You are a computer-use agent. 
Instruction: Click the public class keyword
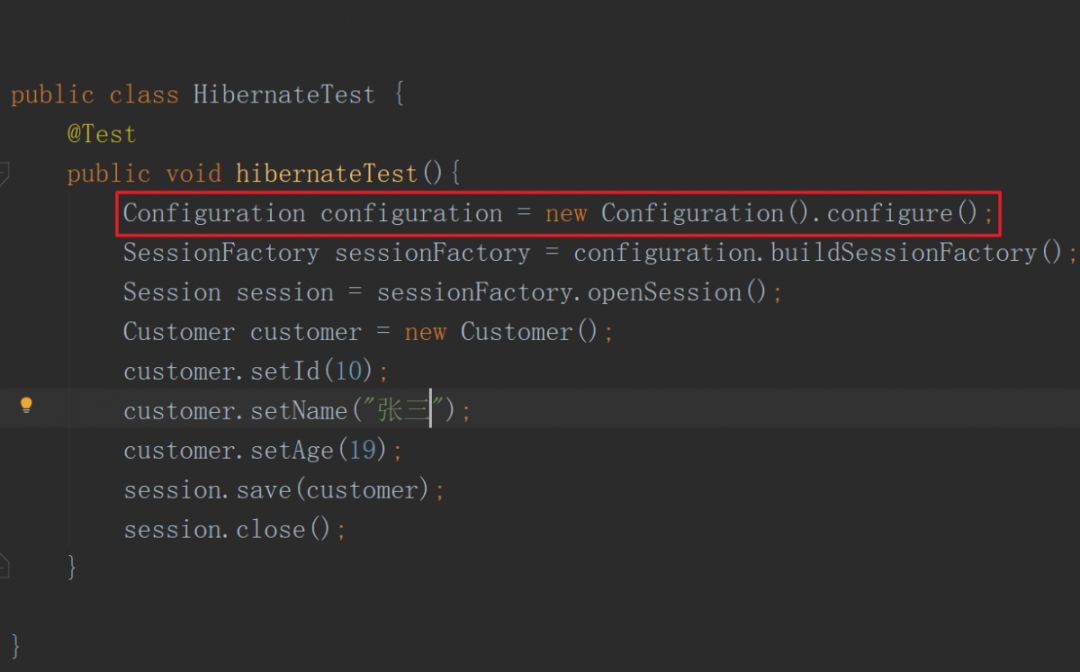(94, 94)
